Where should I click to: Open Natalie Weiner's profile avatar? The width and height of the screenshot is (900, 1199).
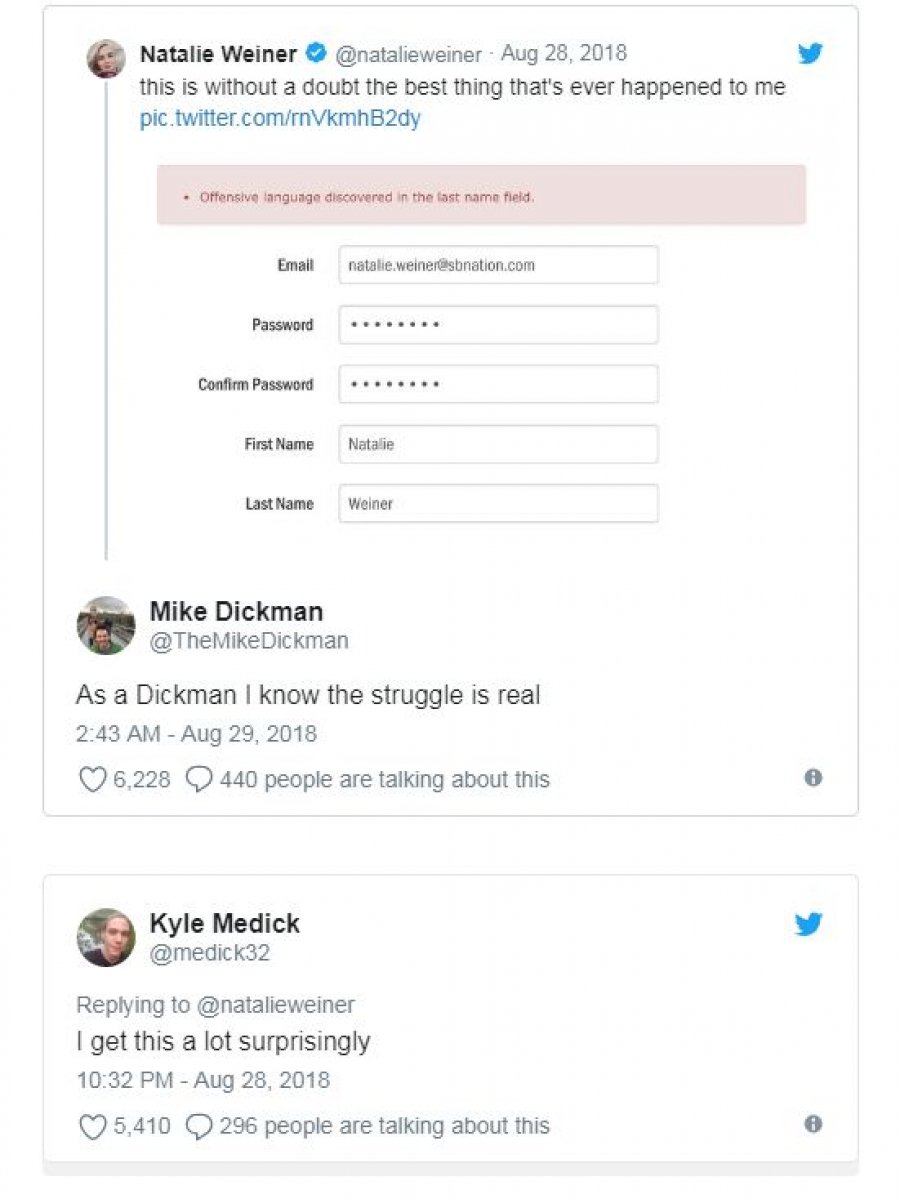pos(106,59)
